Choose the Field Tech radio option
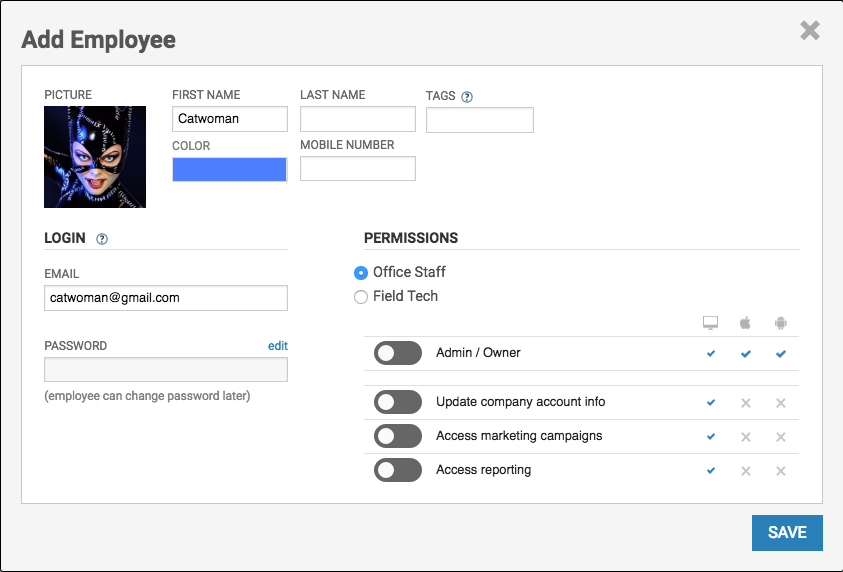The image size is (843, 572). click(361, 297)
